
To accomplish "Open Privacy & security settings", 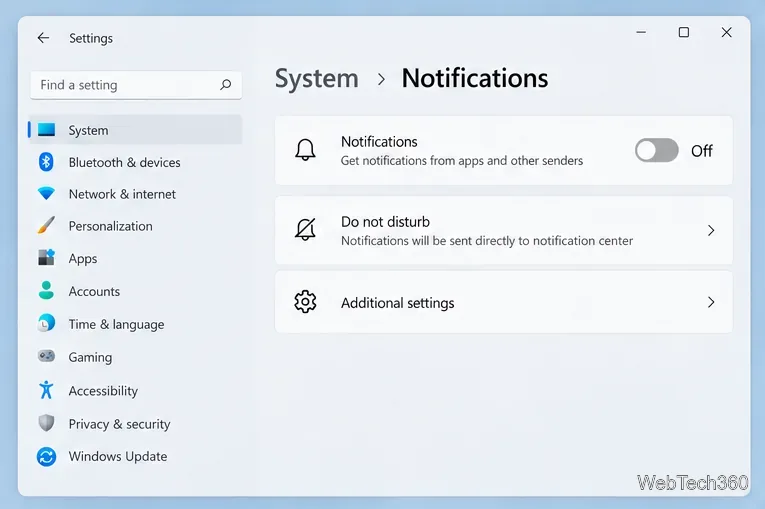I will coord(135,424).
